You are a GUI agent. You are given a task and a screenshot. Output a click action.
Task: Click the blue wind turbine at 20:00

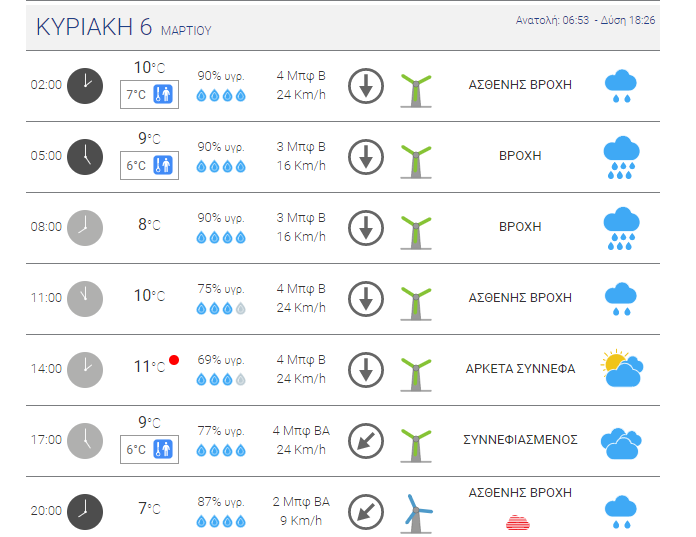pyautogui.click(x=416, y=513)
